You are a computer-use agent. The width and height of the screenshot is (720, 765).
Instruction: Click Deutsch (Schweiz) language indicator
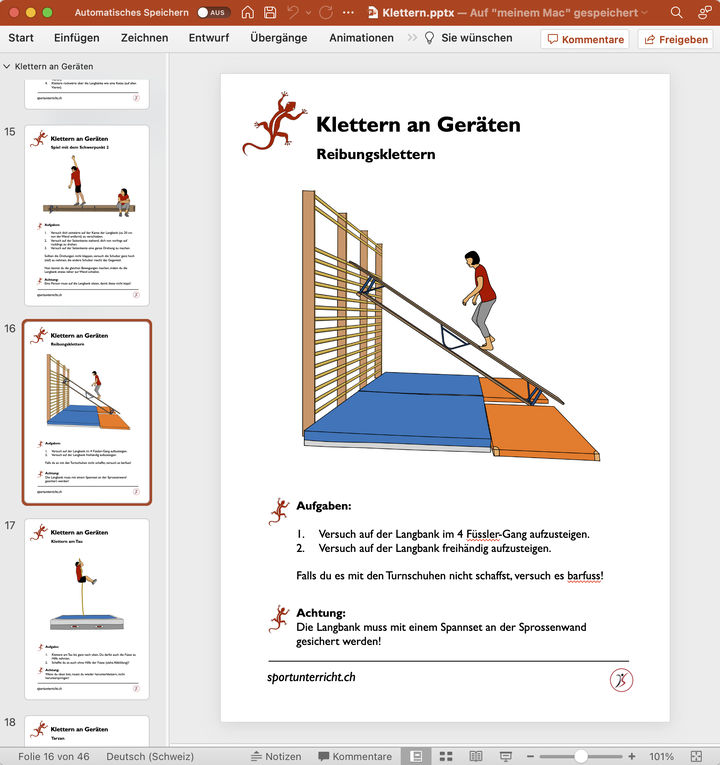click(x=150, y=757)
